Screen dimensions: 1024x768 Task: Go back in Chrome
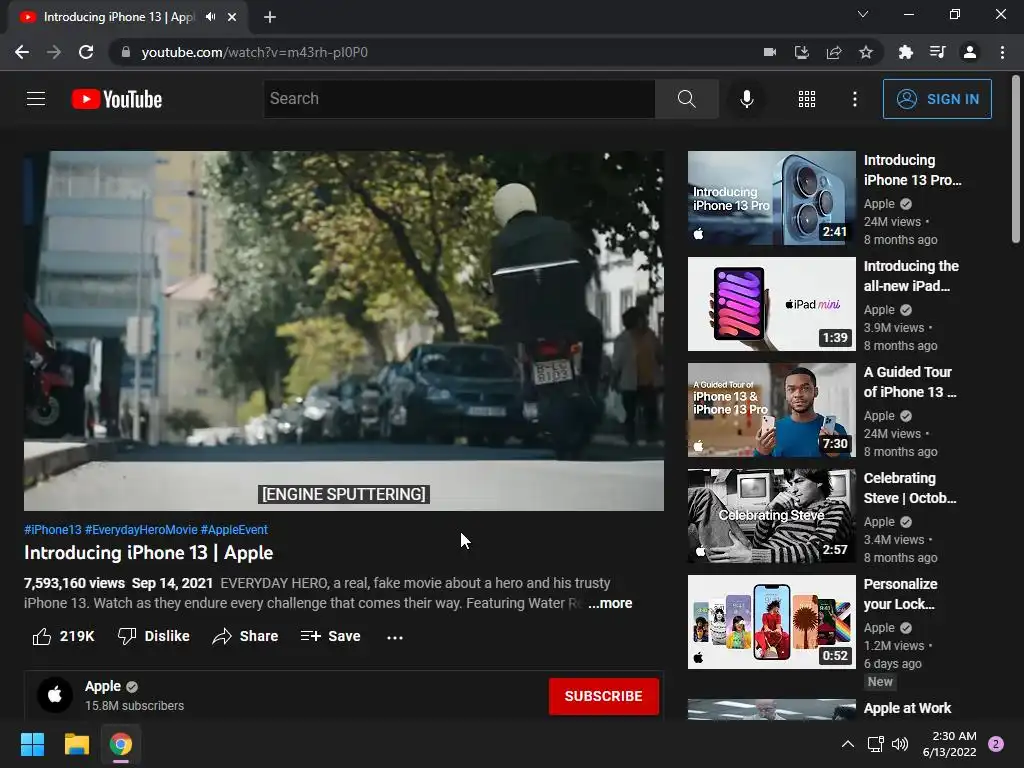point(22,52)
